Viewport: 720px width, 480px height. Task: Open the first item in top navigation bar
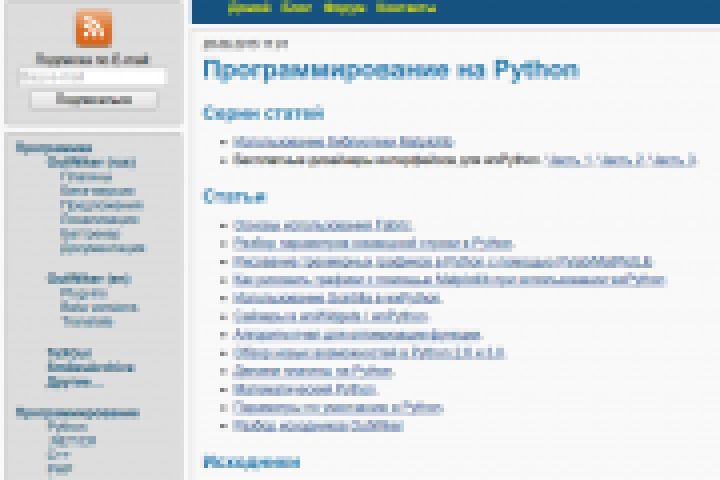coord(249,7)
